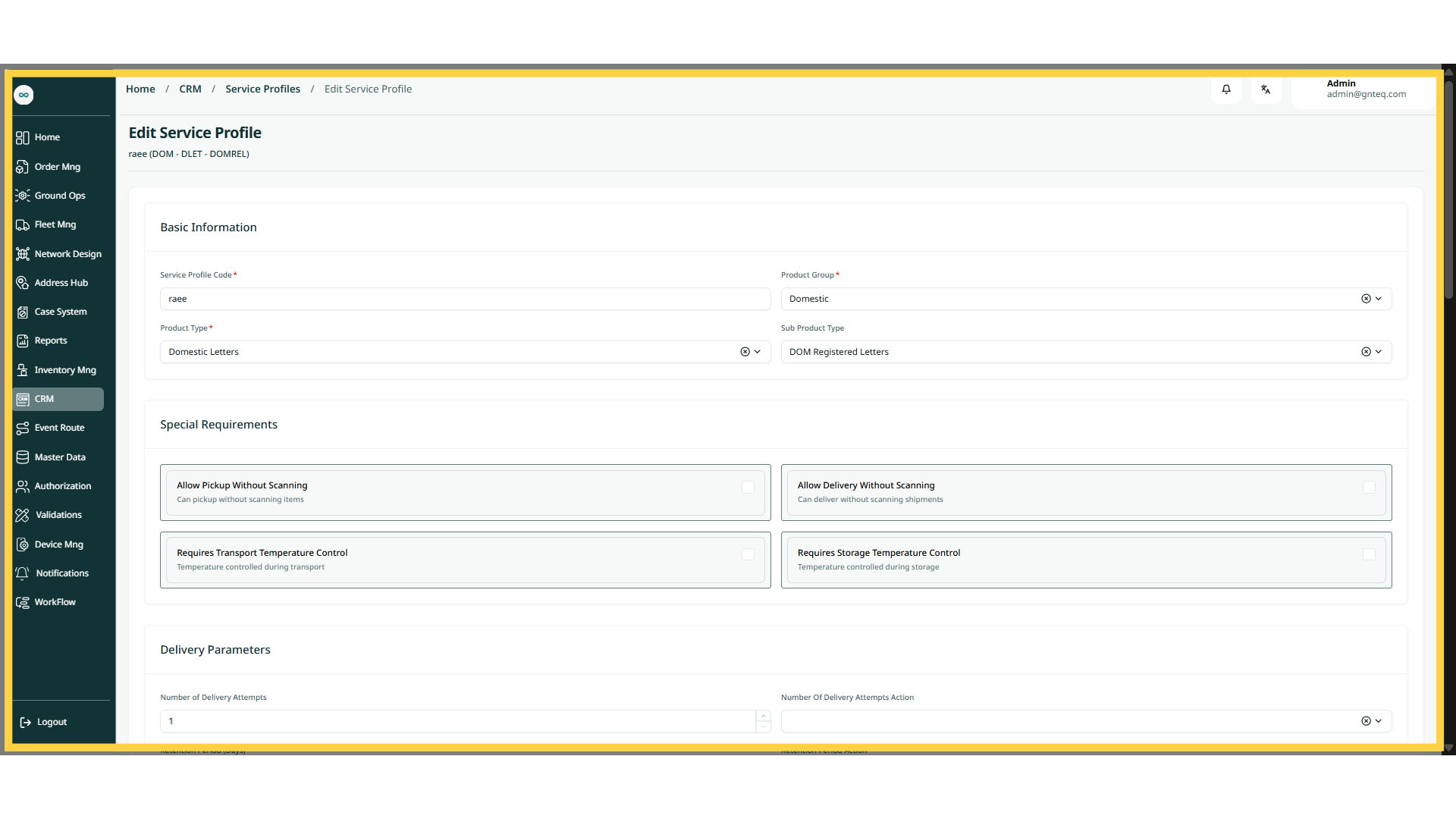Image resolution: width=1456 pixels, height=819 pixels.
Task: Click the Notifications bell icon in sidebar
Action: (x=23, y=573)
